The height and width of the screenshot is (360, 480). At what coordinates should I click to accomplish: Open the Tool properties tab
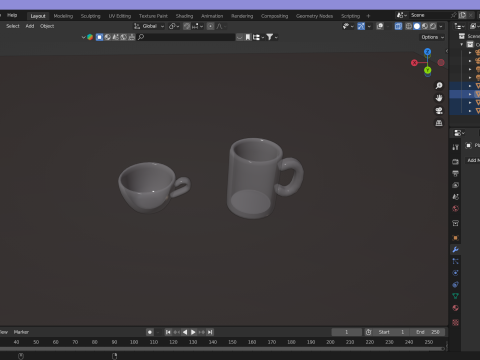(x=455, y=147)
